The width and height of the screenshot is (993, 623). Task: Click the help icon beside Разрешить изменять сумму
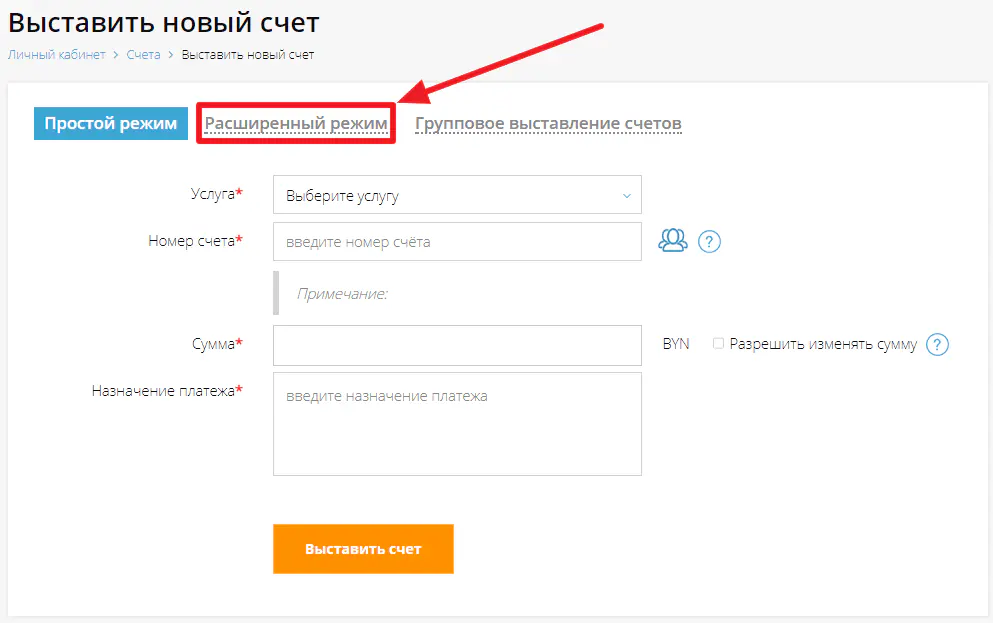pyautogui.click(x=937, y=345)
